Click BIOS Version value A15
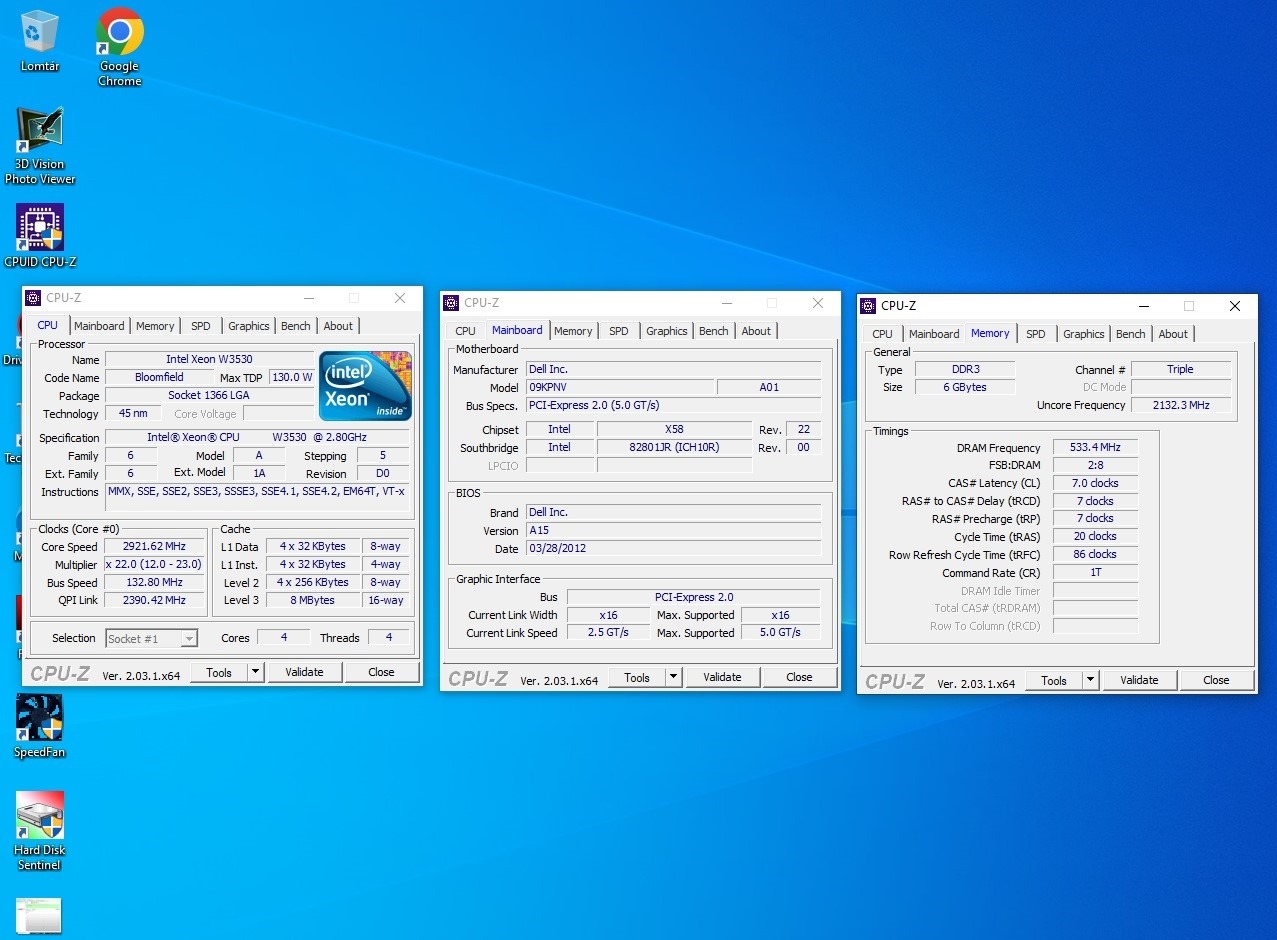This screenshot has height=940, width=1277. click(674, 531)
